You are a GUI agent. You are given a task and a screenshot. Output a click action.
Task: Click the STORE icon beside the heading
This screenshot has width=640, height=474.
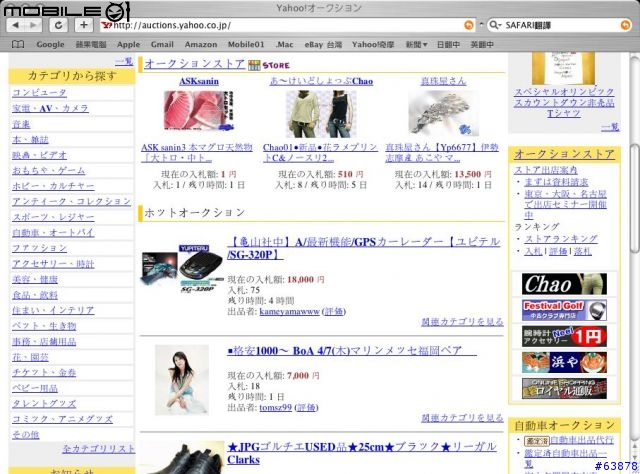(x=269, y=65)
